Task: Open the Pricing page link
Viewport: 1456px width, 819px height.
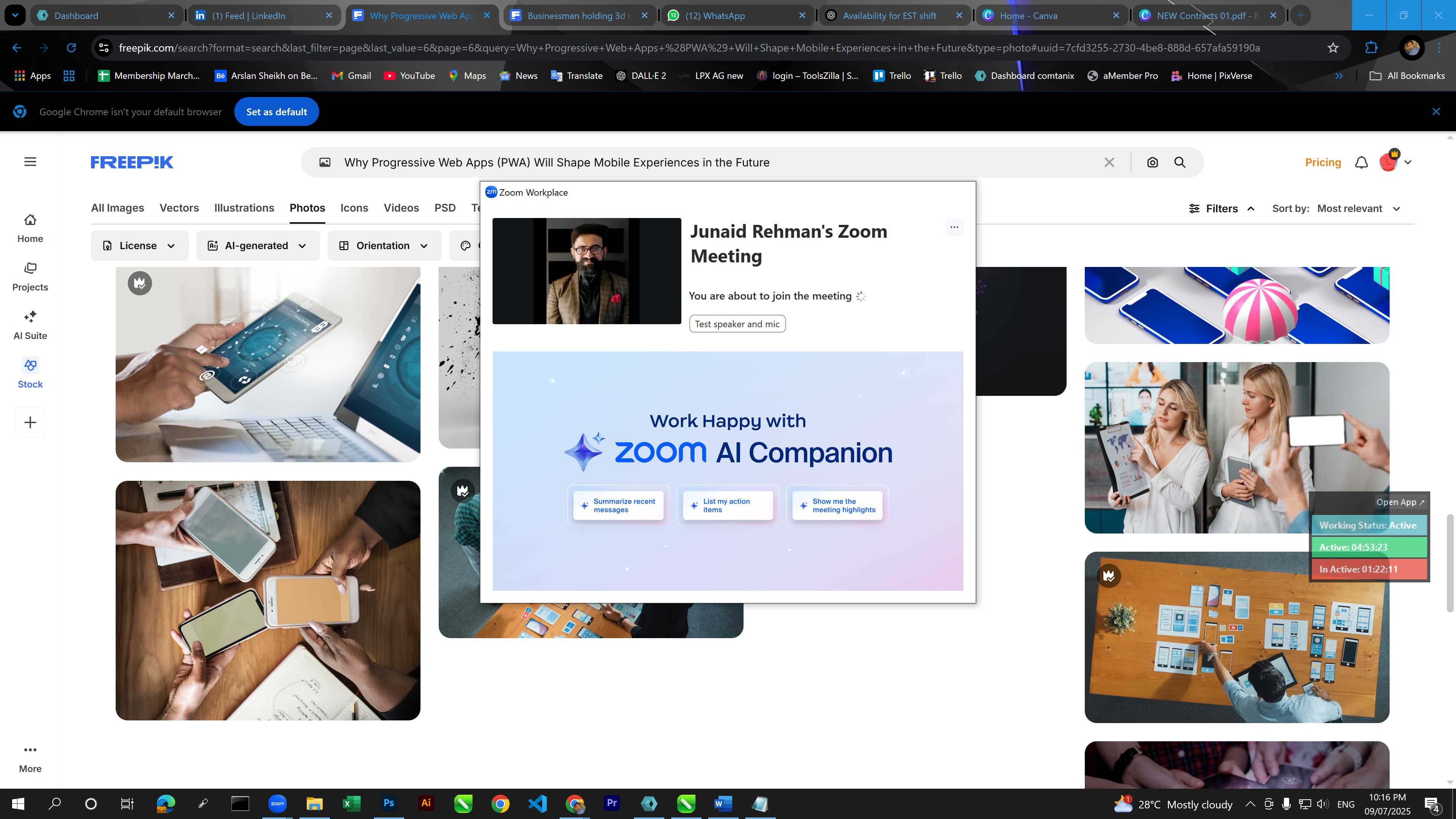Action: (x=1323, y=162)
